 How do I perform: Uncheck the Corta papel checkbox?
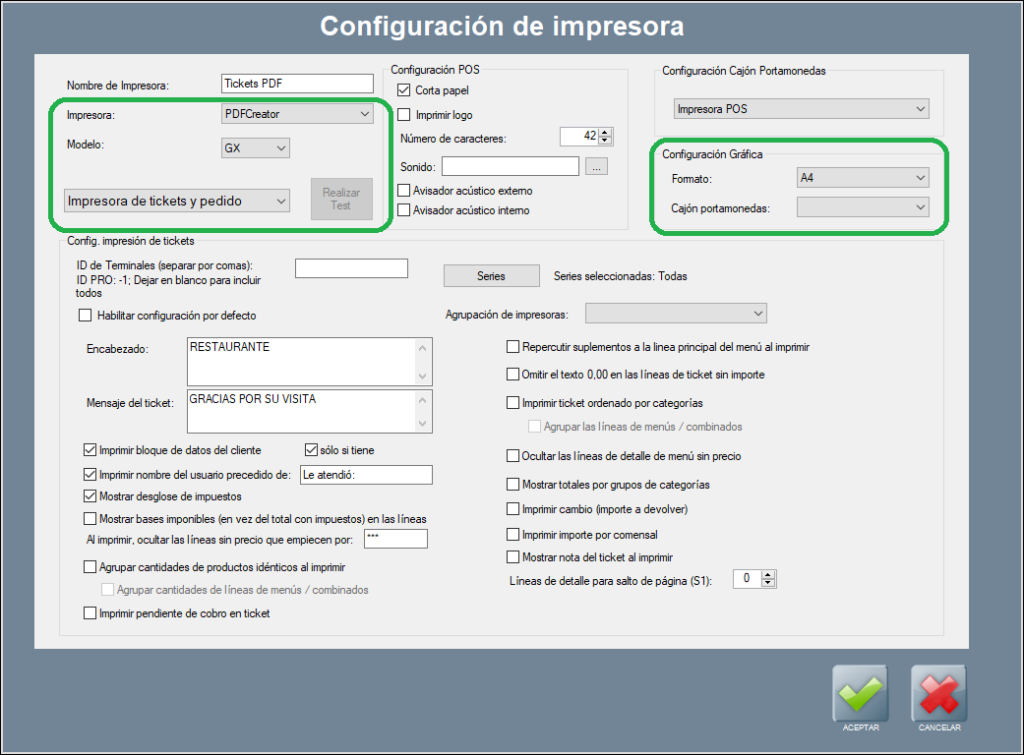(405, 91)
